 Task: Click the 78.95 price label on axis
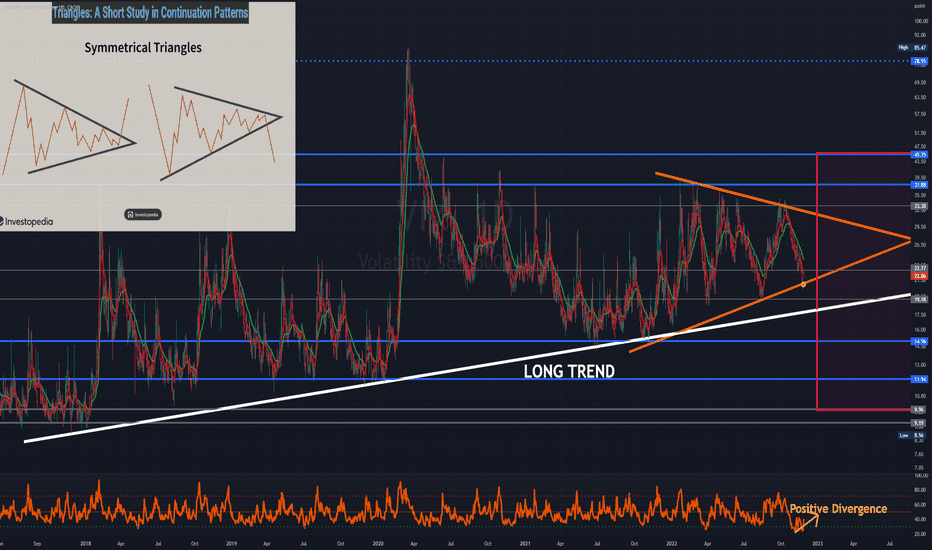pyautogui.click(x=920, y=61)
